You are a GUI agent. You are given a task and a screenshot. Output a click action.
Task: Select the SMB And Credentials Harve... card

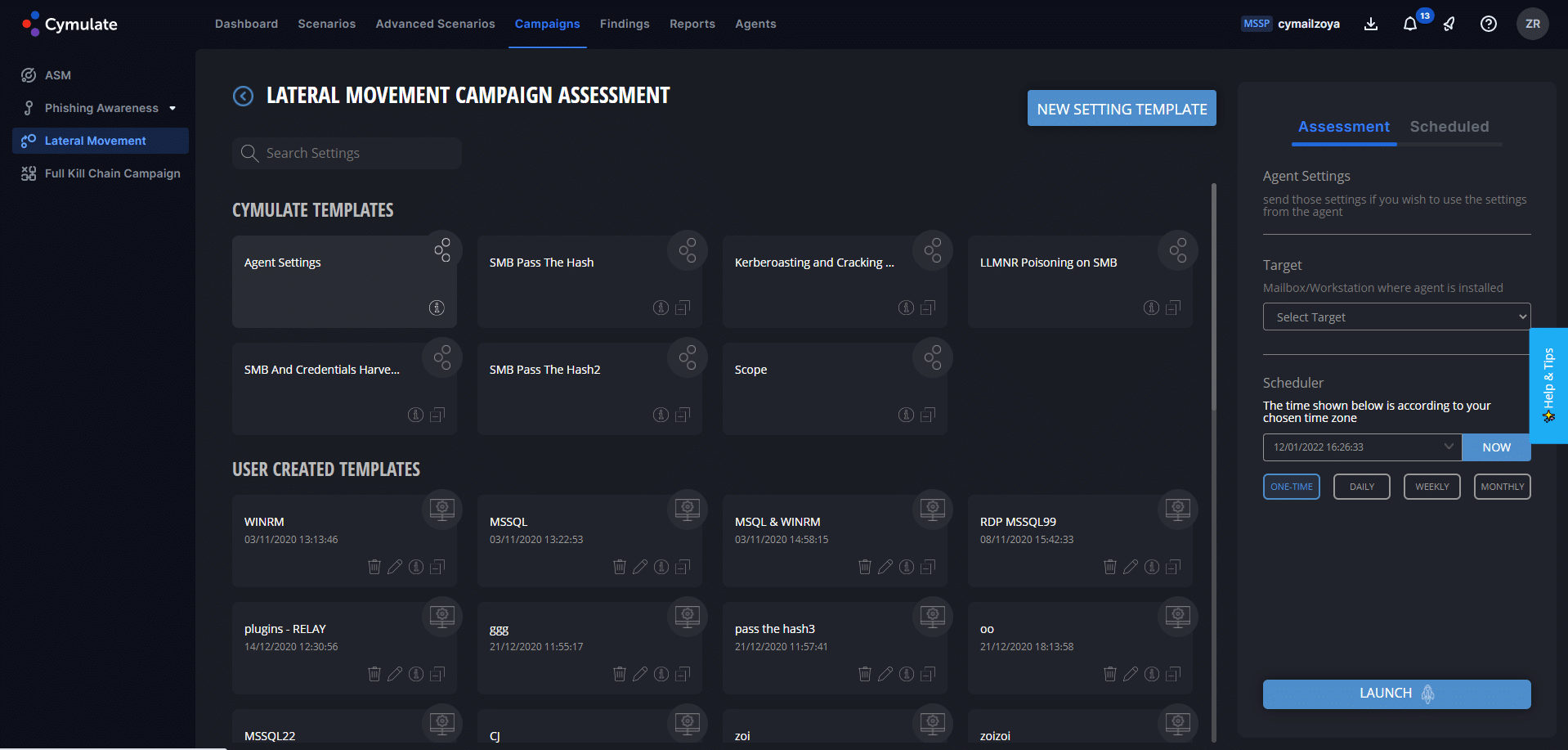click(344, 389)
